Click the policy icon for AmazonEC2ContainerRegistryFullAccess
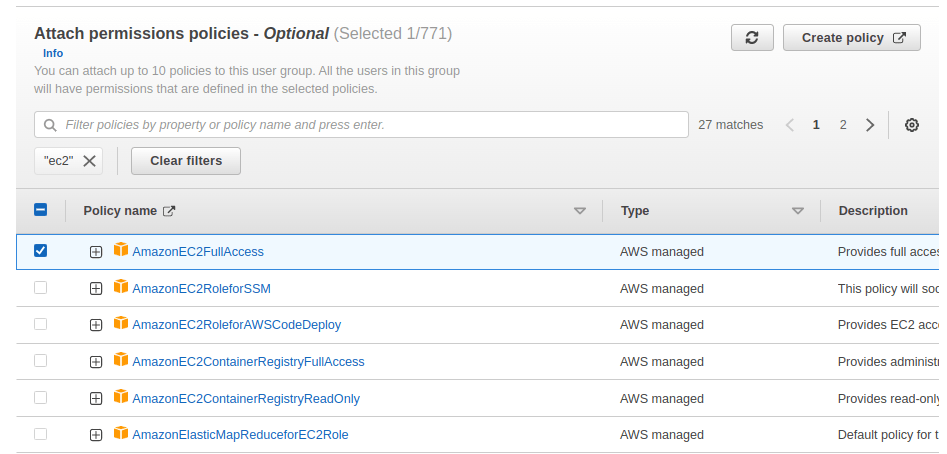The height and width of the screenshot is (454, 947). (121, 360)
